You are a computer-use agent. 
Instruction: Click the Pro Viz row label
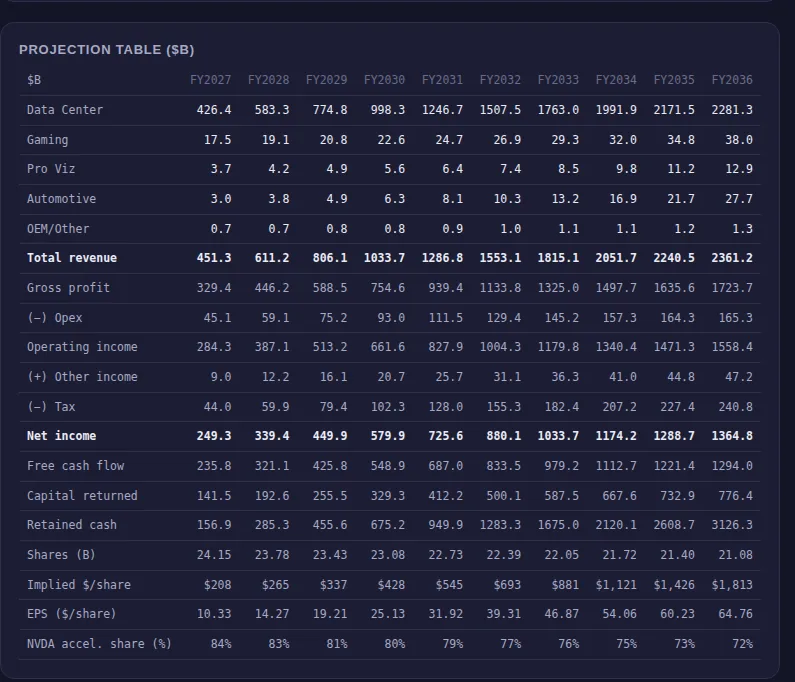[51, 169]
